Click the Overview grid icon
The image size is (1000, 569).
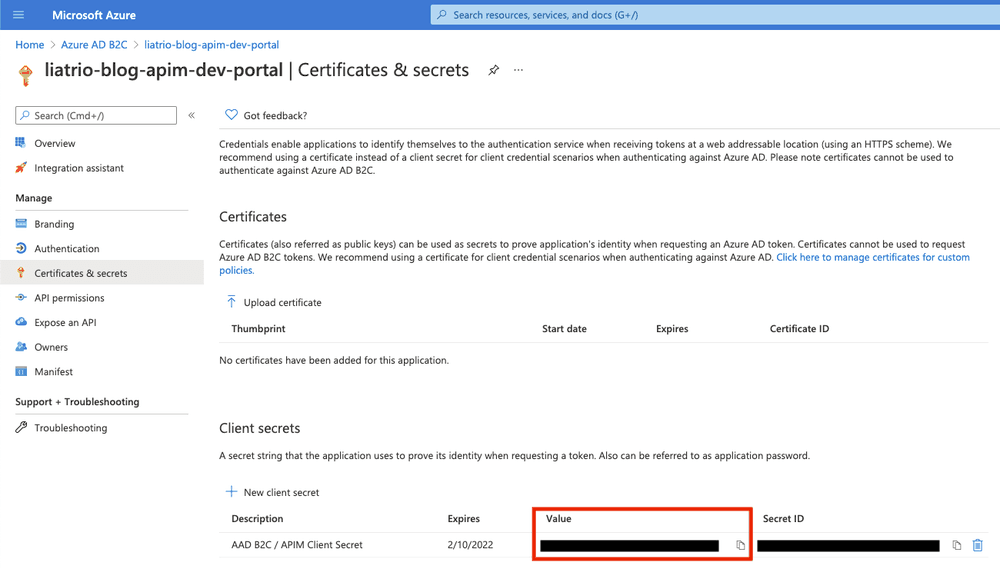21,143
